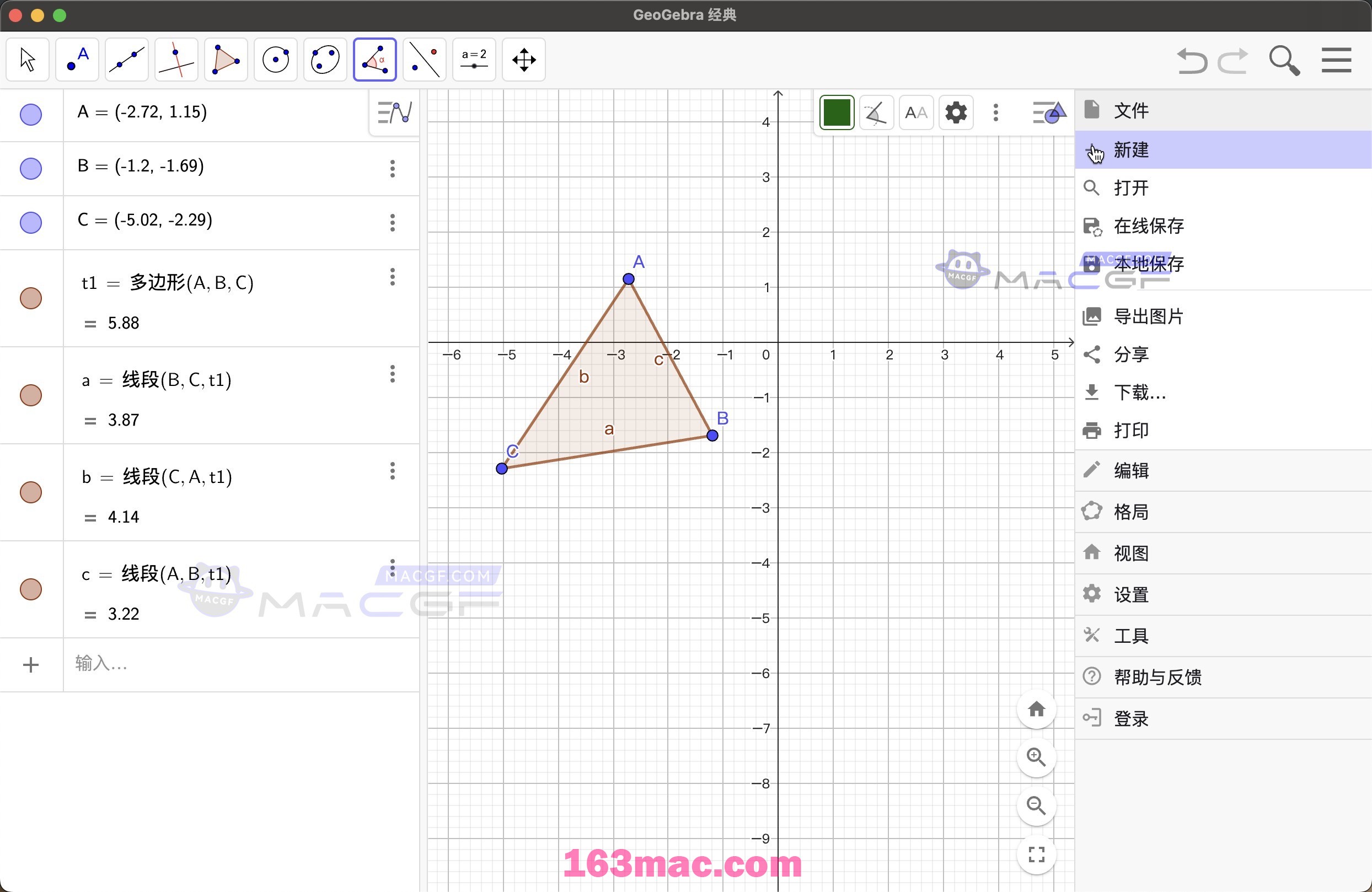Select the Polygon tool

click(x=226, y=60)
